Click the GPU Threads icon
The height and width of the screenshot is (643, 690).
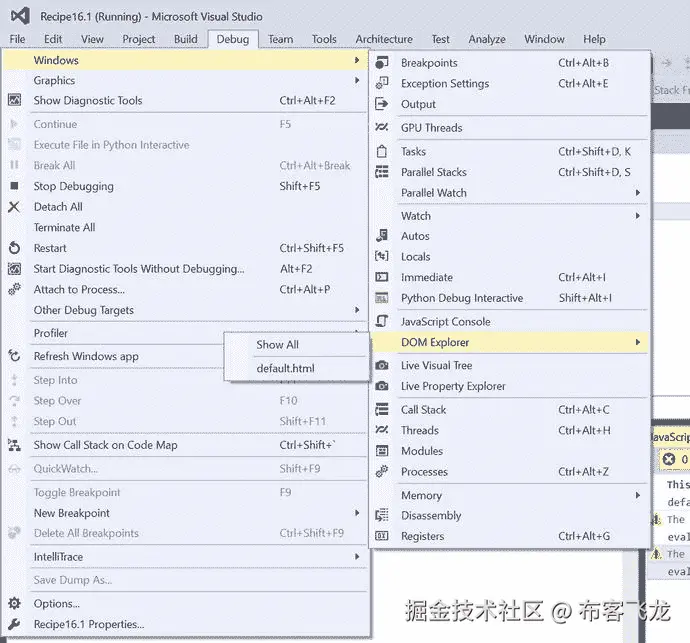[382, 127]
